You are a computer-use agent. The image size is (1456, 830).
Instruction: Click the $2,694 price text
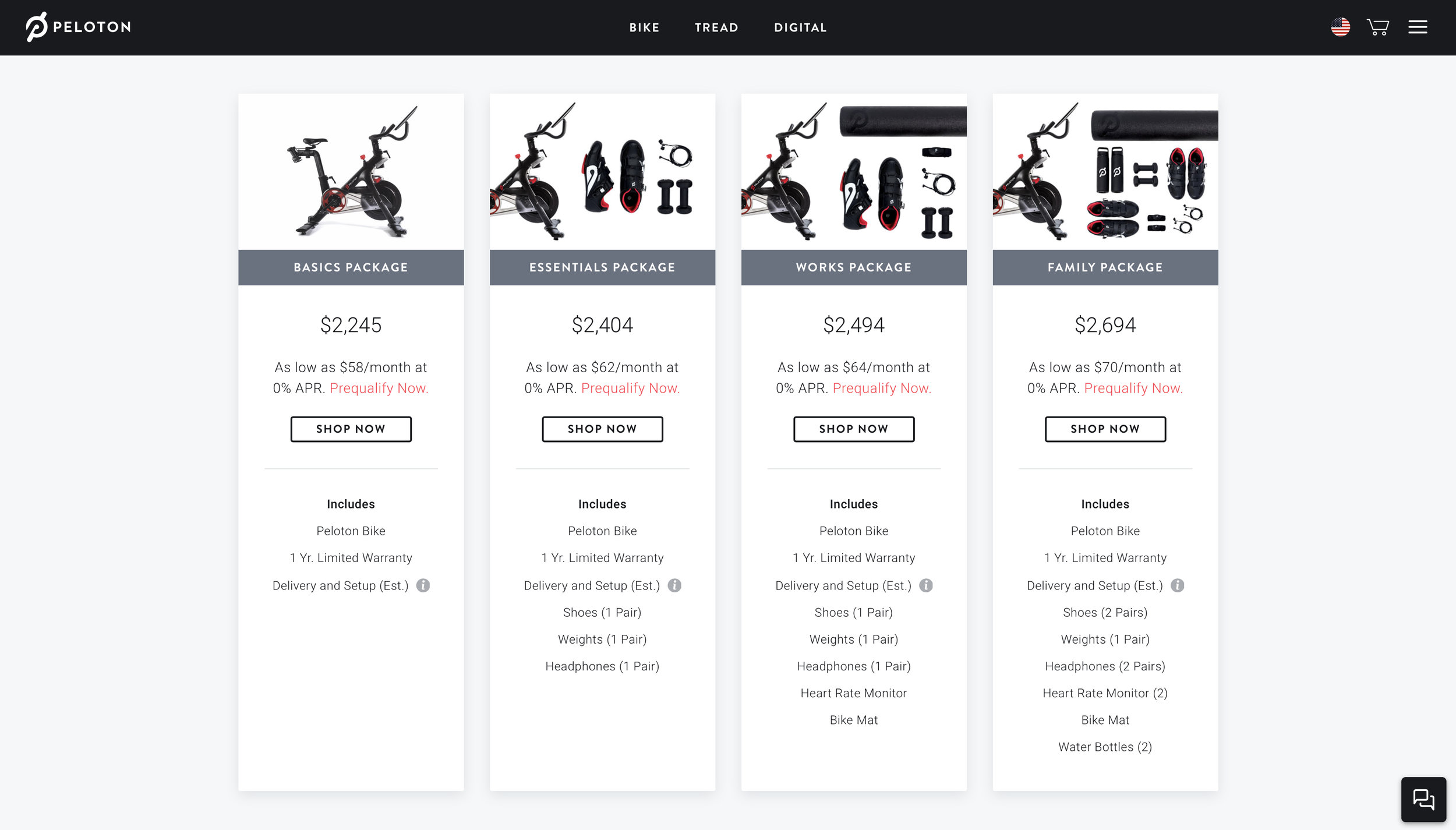click(x=1105, y=325)
